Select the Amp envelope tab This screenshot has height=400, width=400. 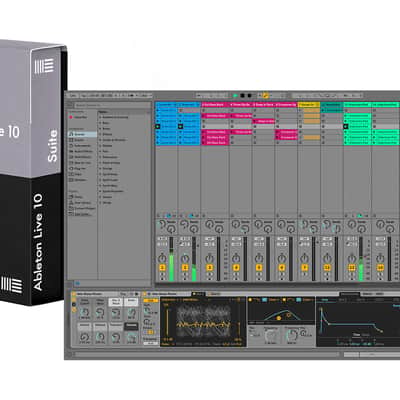(325, 300)
